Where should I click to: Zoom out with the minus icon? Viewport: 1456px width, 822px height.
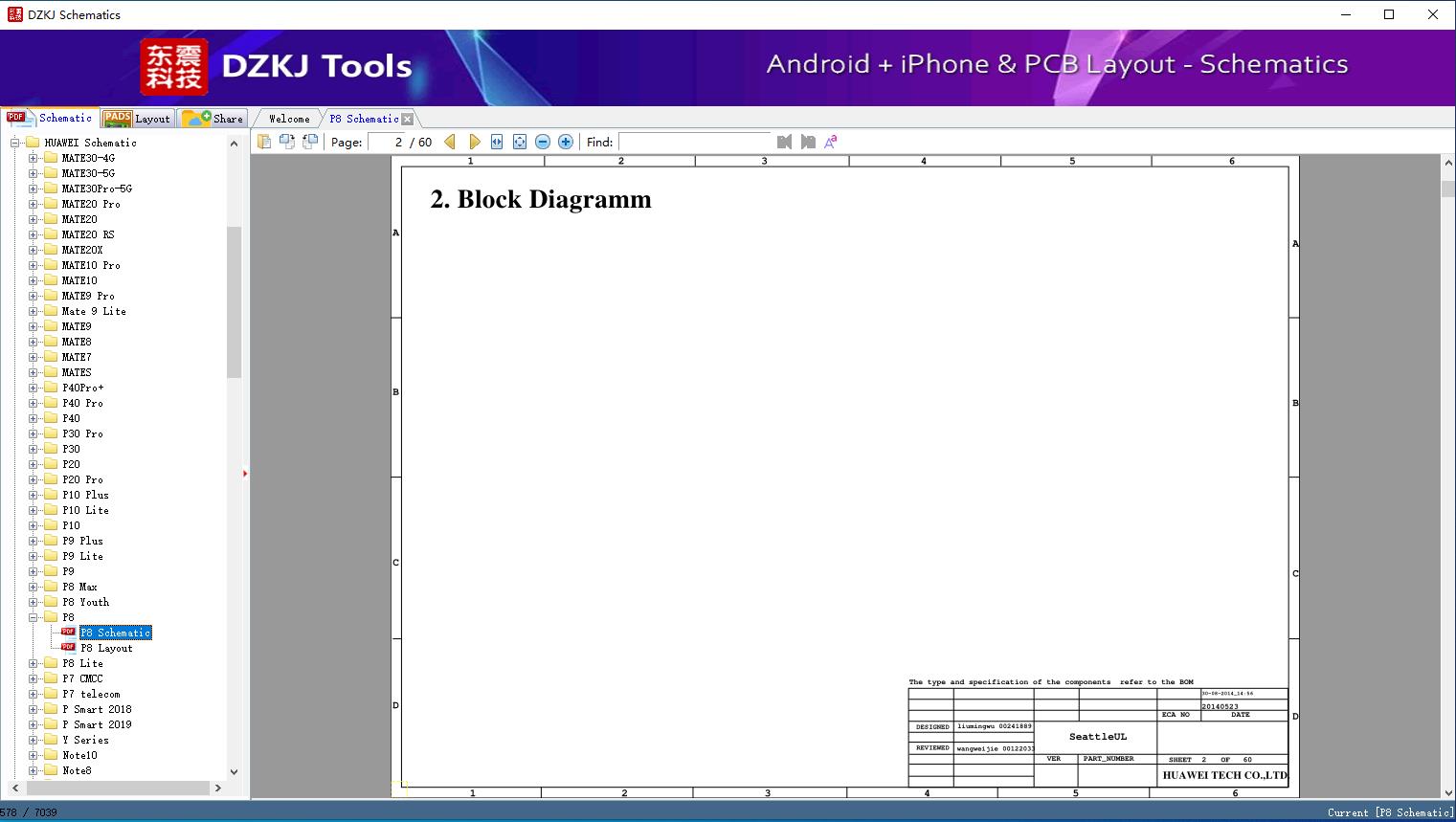point(543,142)
